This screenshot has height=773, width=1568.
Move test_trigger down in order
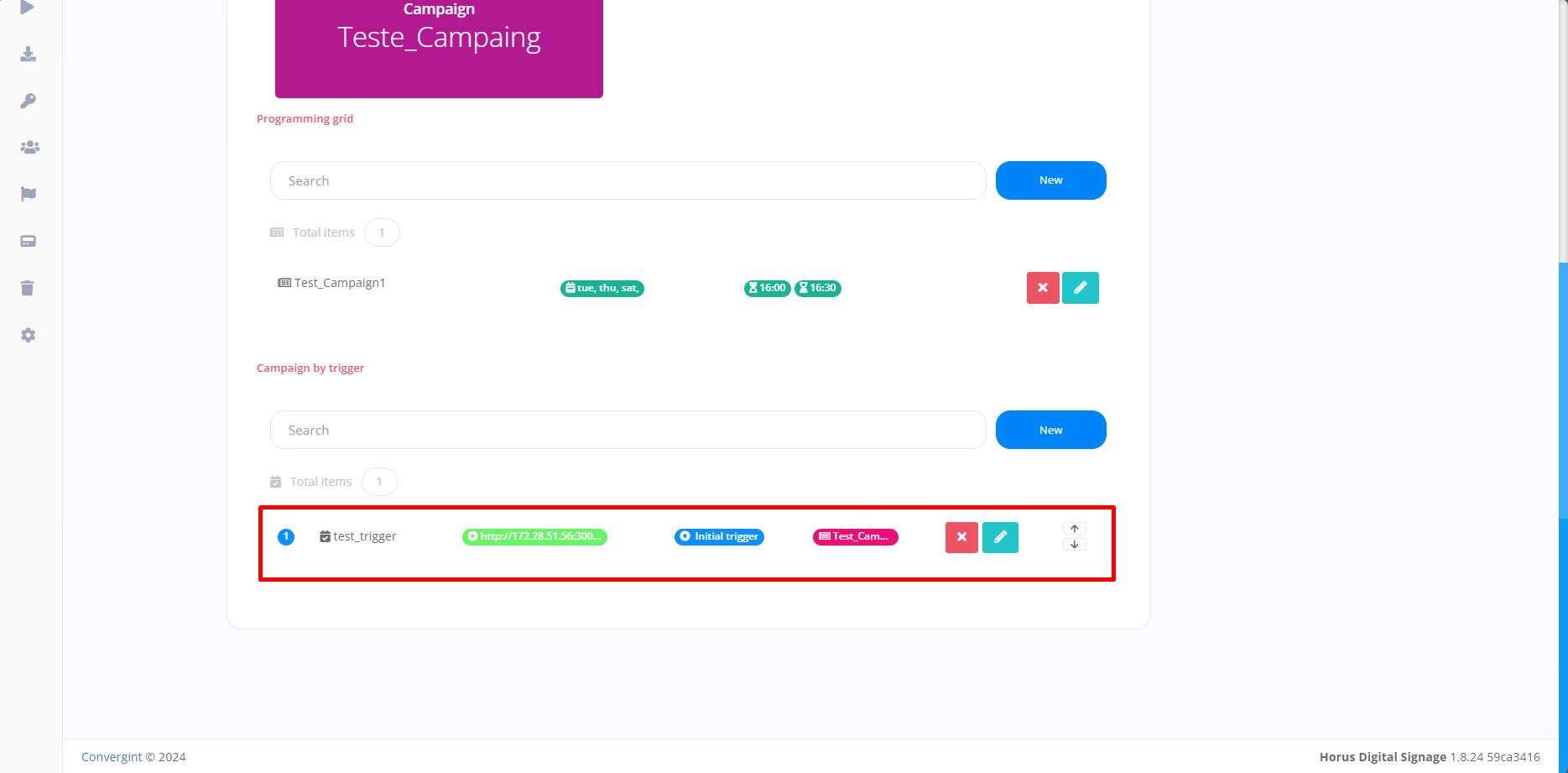pyautogui.click(x=1075, y=545)
